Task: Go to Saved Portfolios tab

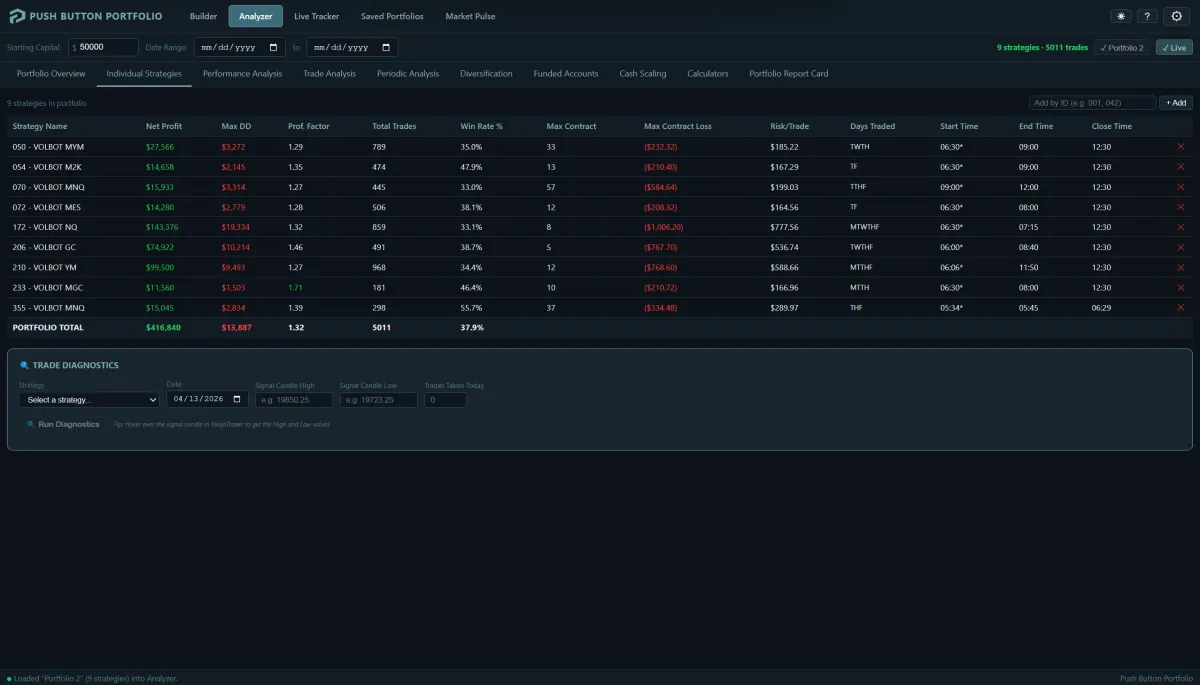Action: [x=392, y=16]
